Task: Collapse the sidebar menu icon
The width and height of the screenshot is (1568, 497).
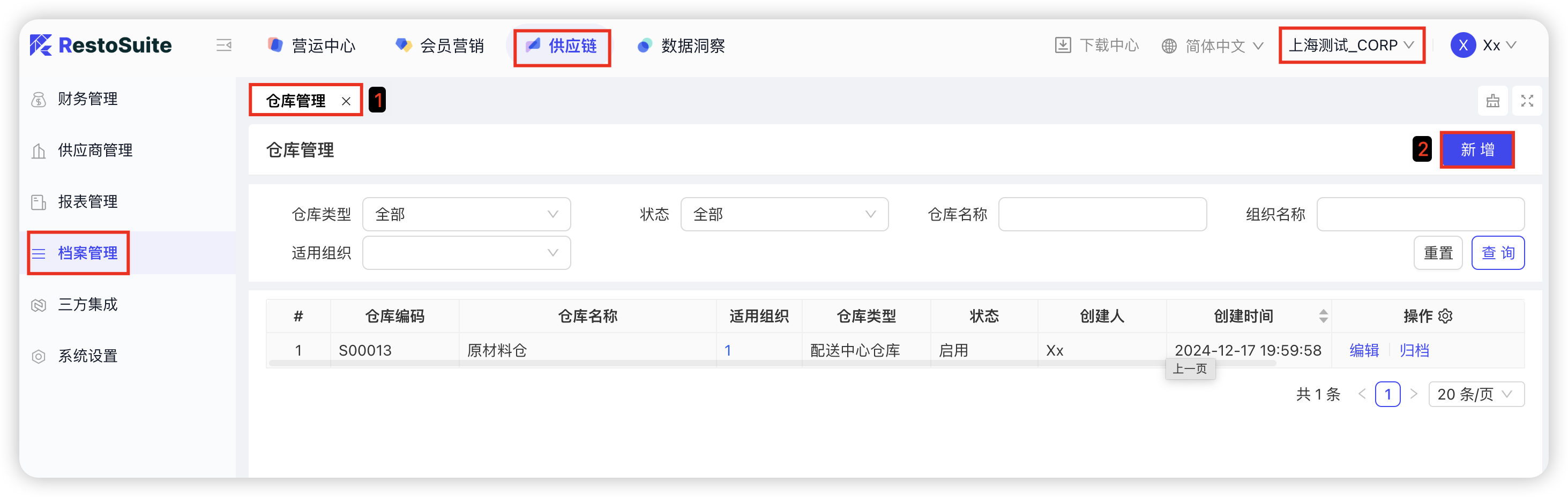Action: (223, 46)
